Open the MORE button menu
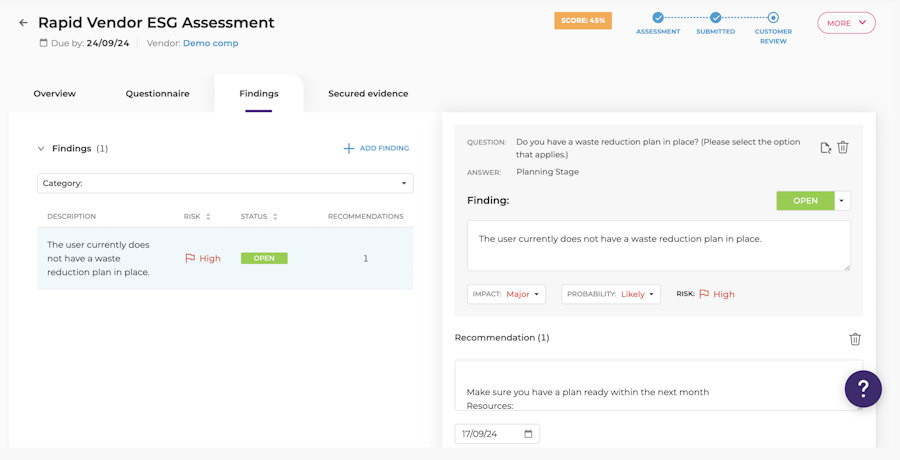 point(847,23)
